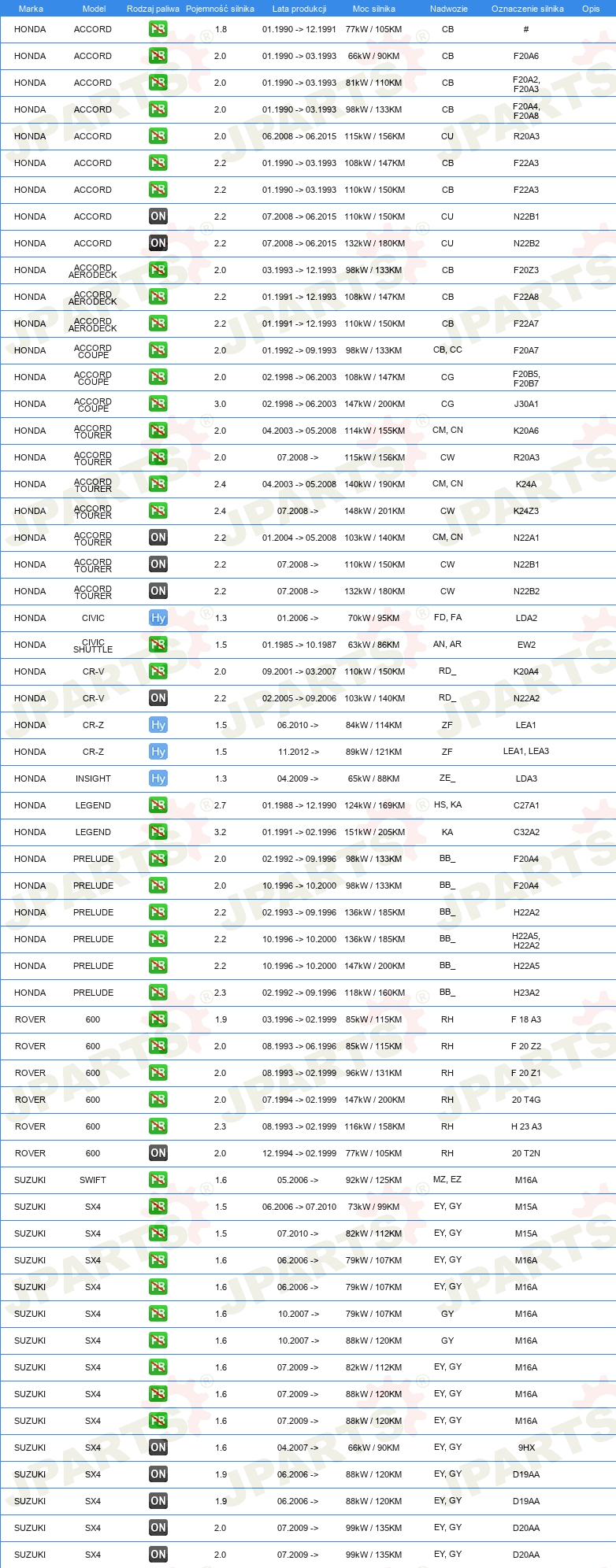616x1568 pixels.
Task: Select the CIVIC SHUTTLE model cell
Action: 93,645
